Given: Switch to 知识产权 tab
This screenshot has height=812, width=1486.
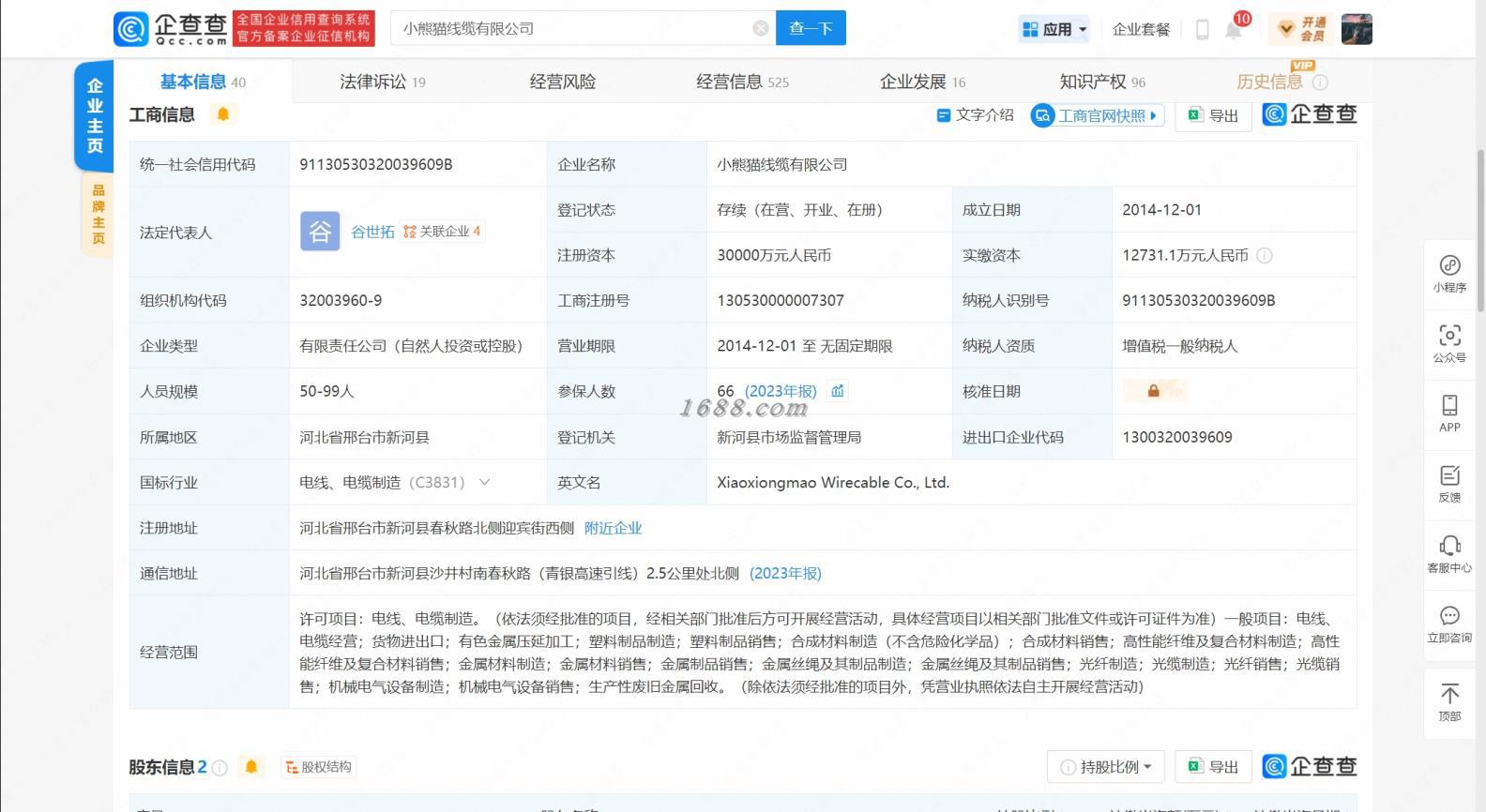Looking at the screenshot, I should pyautogui.click(x=1102, y=82).
